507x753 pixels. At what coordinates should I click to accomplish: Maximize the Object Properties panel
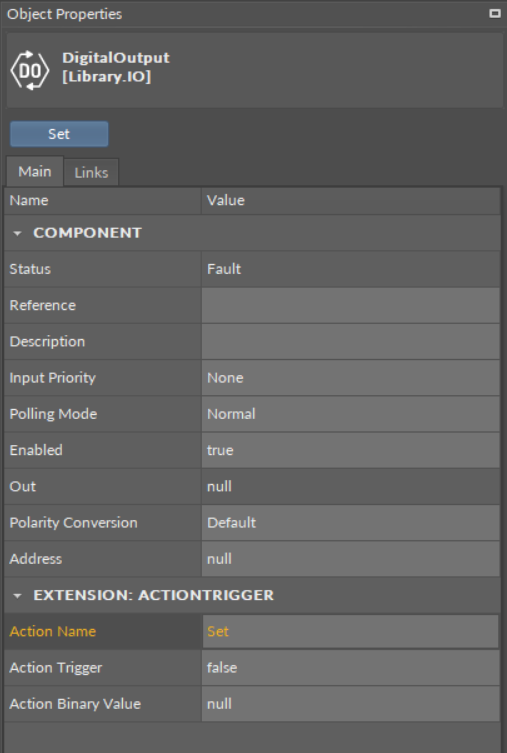click(x=495, y=13)
